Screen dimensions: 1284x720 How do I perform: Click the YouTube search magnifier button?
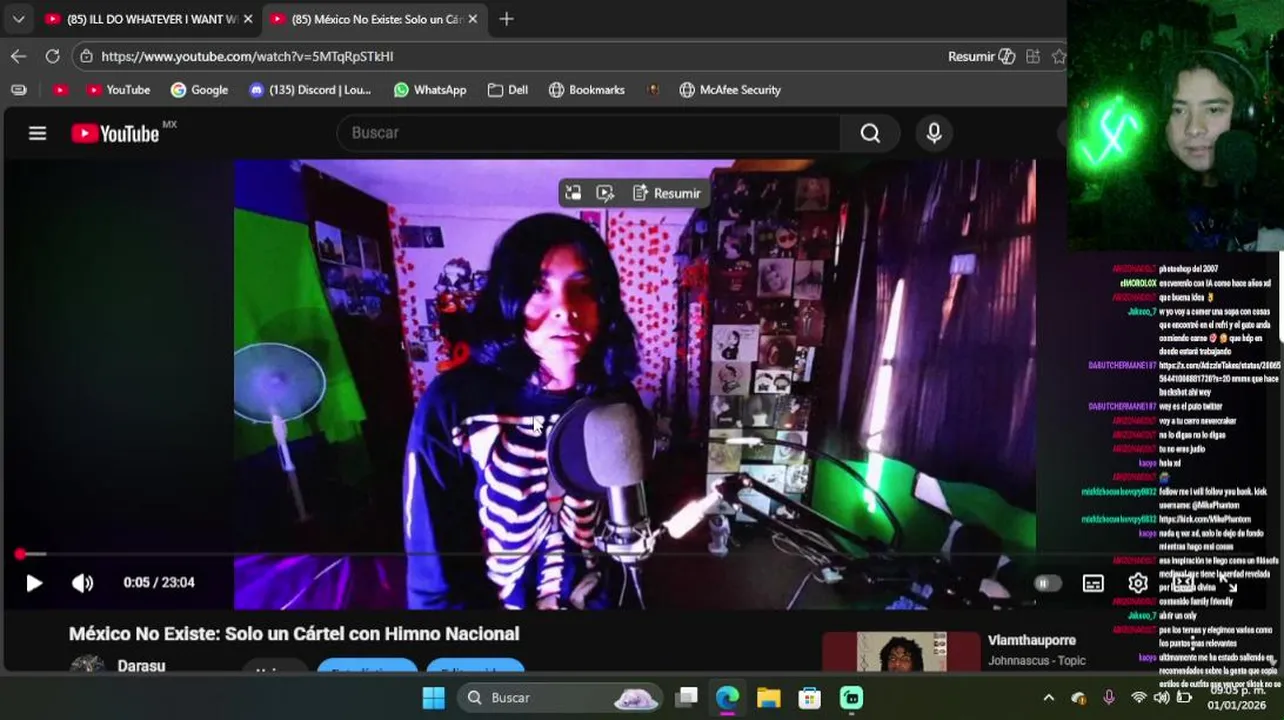pos(870,133)
